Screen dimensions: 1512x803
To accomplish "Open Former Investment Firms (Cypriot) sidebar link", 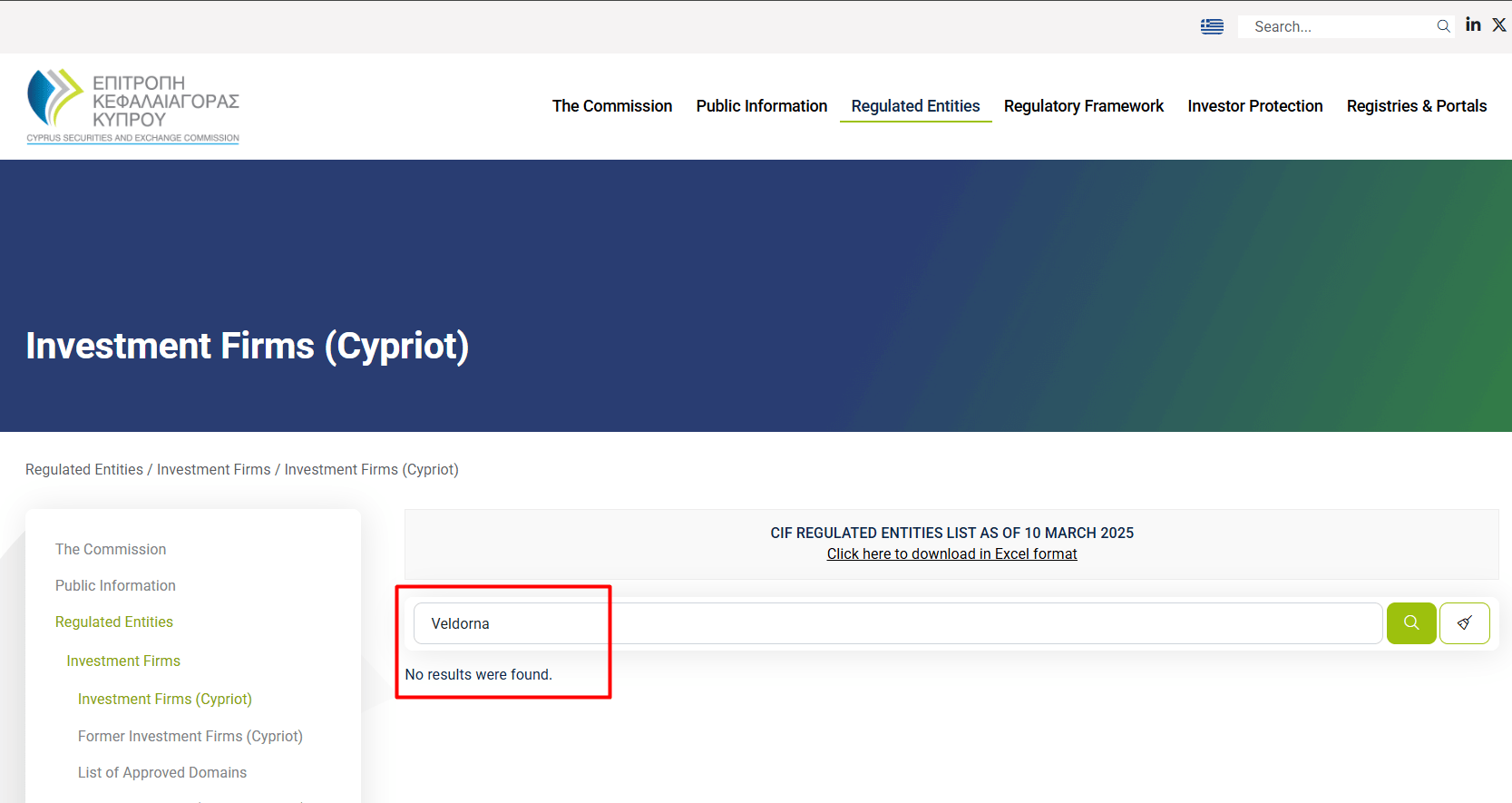I will [190, 736].
